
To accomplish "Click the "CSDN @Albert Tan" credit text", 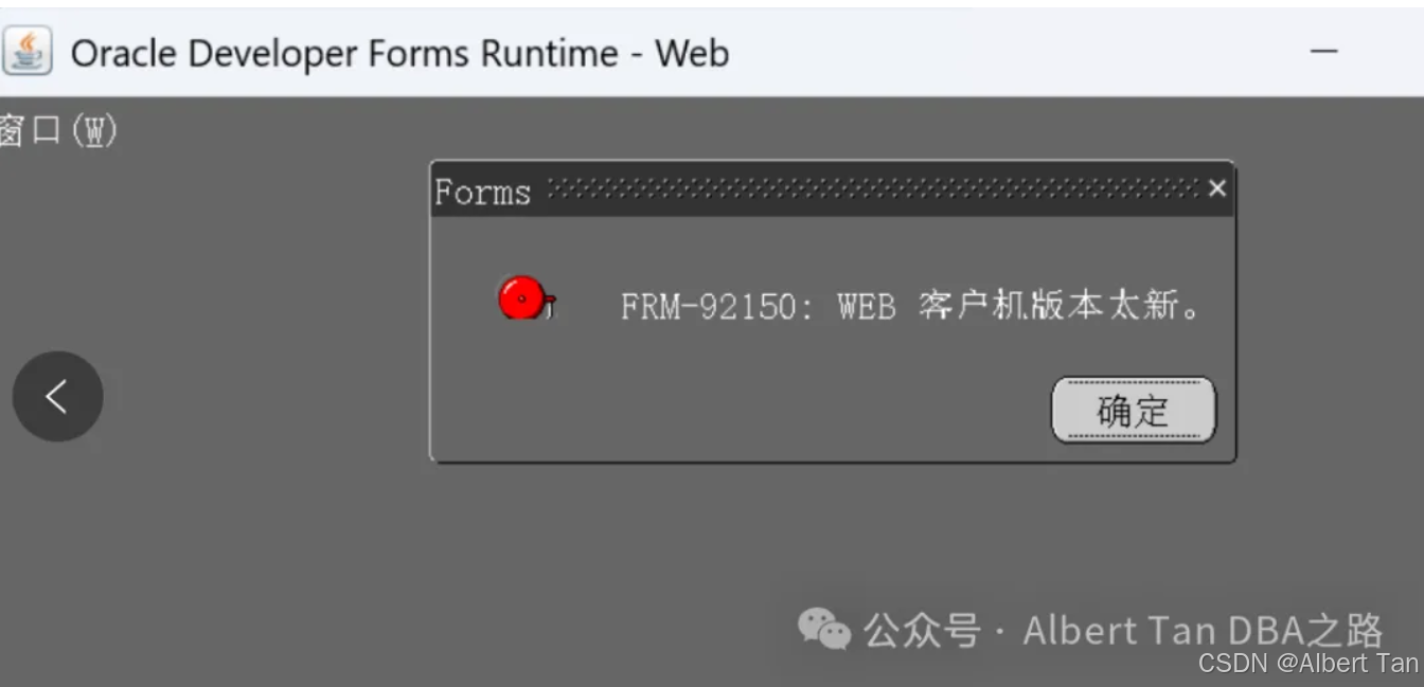I will pyautogui.click(x=1307, y=663).
